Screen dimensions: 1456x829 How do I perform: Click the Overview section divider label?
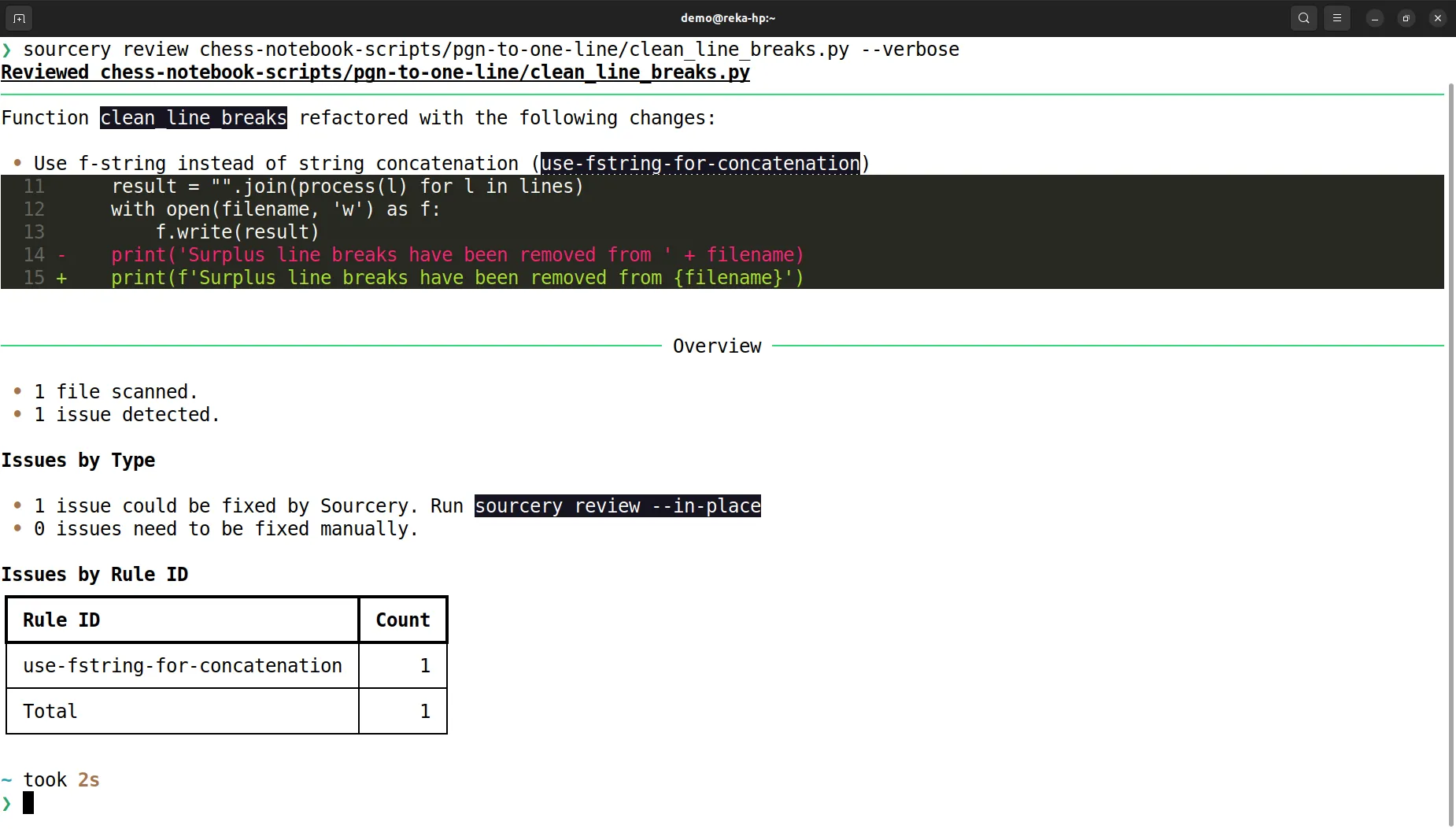[717, 345]
